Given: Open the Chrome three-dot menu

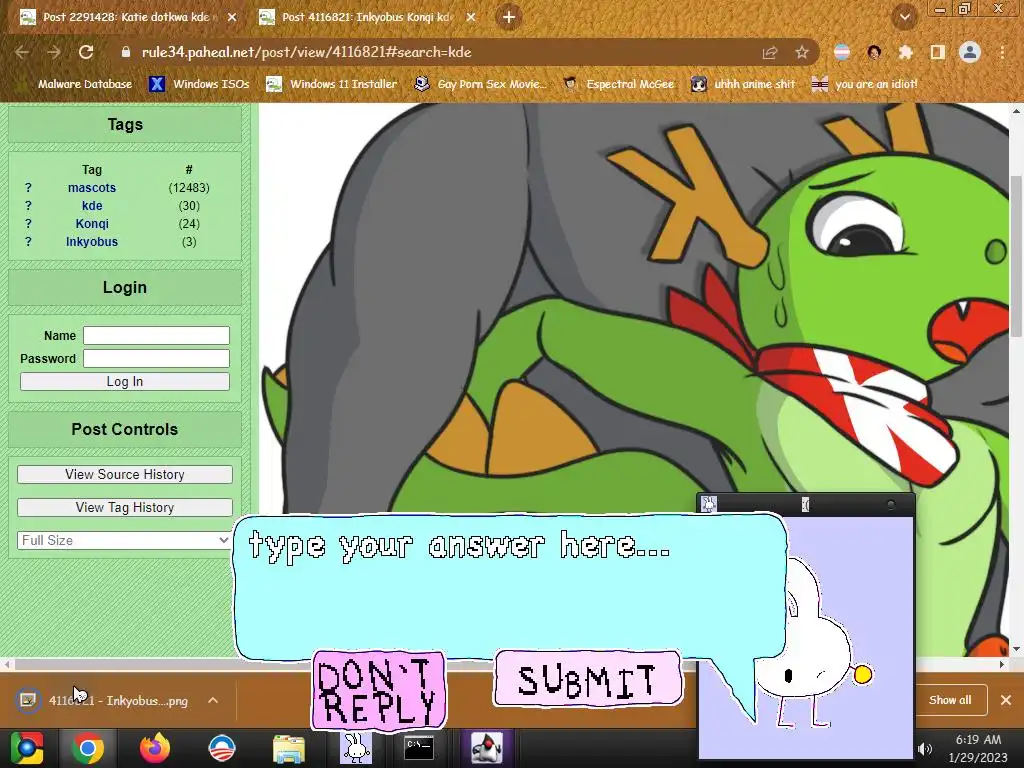Looking at the screenshot, I should (1002, 52).
